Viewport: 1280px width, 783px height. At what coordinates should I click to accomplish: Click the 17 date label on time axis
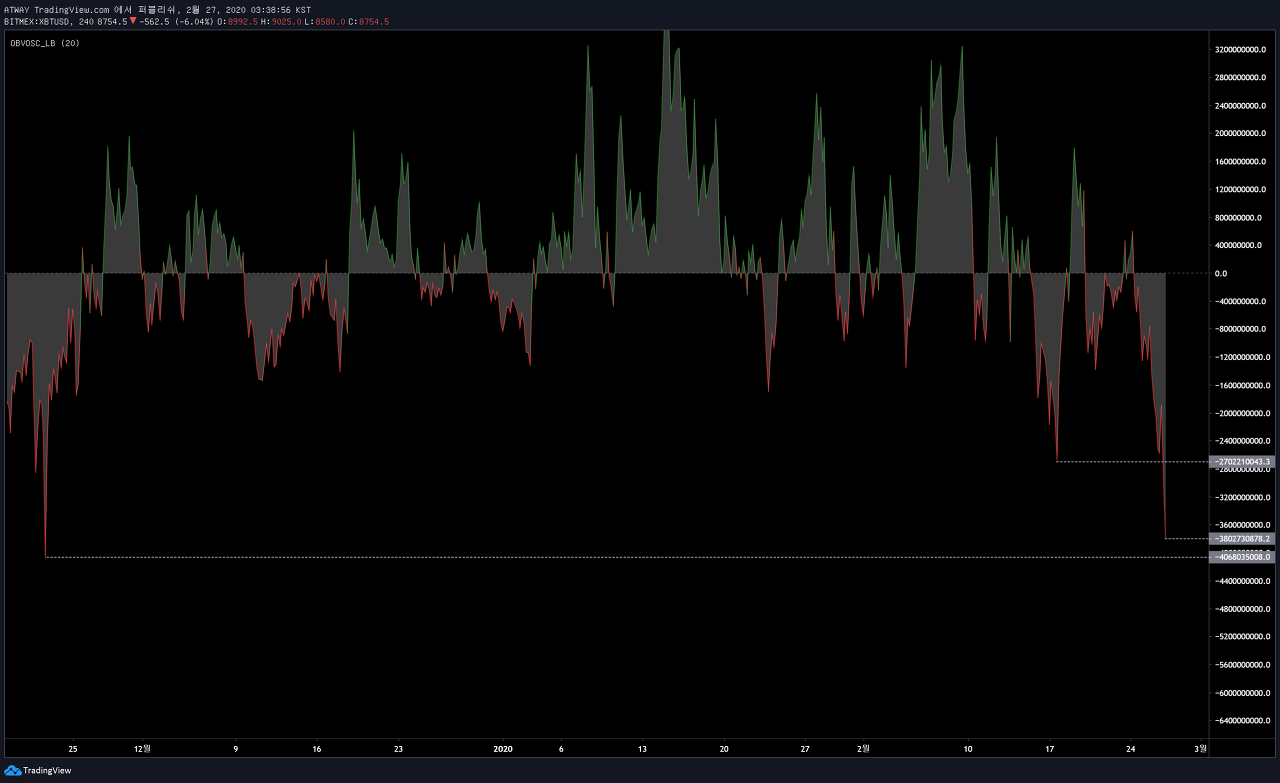(1050, 748)
